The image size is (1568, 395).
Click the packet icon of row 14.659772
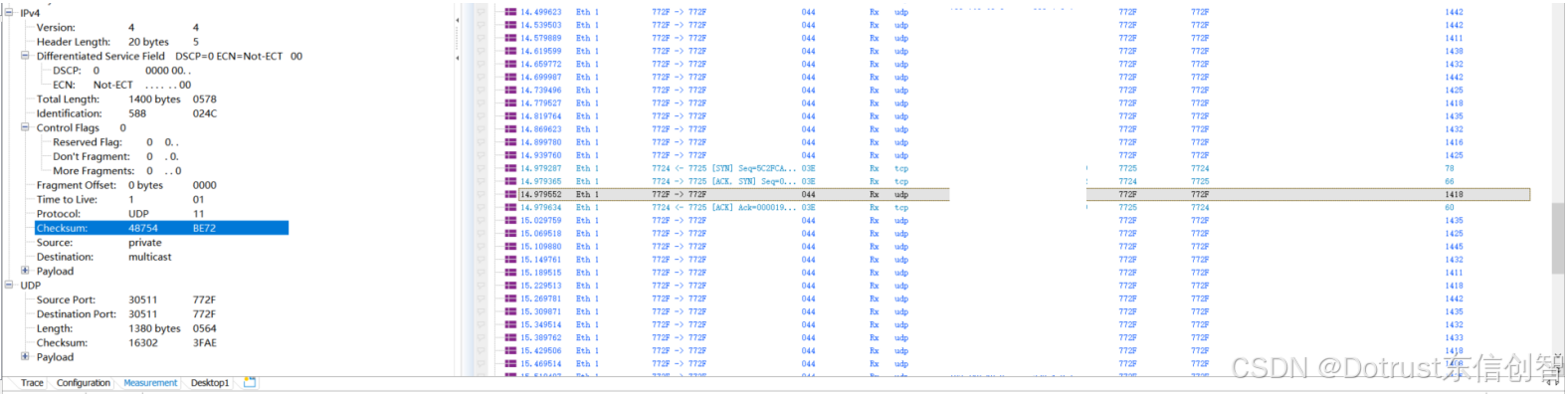[x=510, y=64]
